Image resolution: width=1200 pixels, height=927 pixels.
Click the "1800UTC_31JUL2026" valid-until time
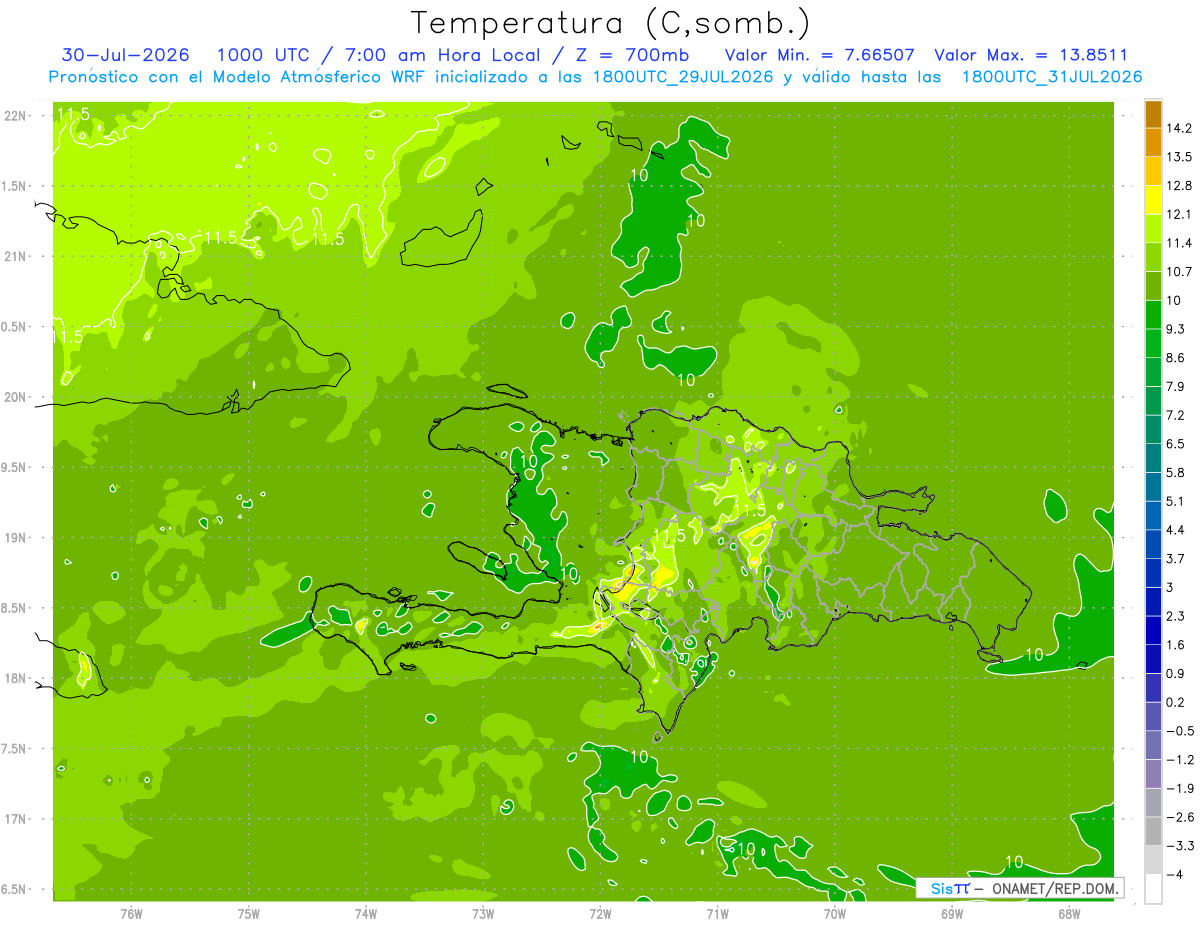(x=1051, y=77)
